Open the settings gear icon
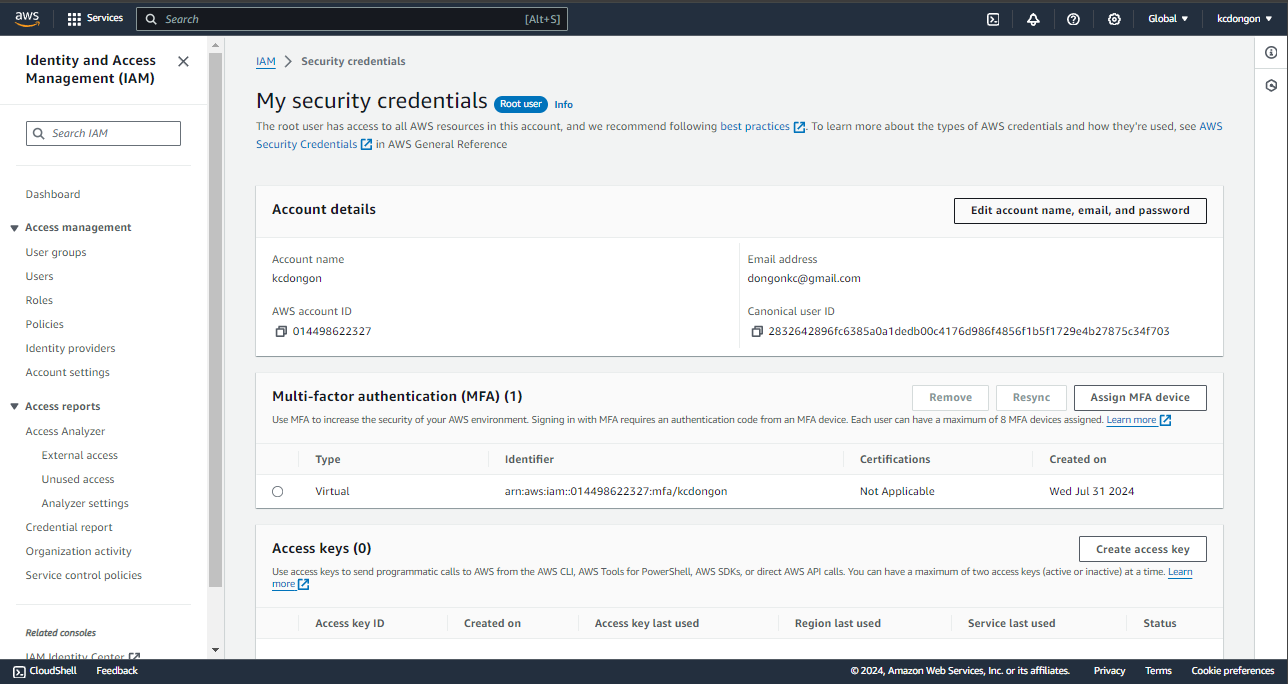This screenshot has height=684, width=1288. point(1114,19)
